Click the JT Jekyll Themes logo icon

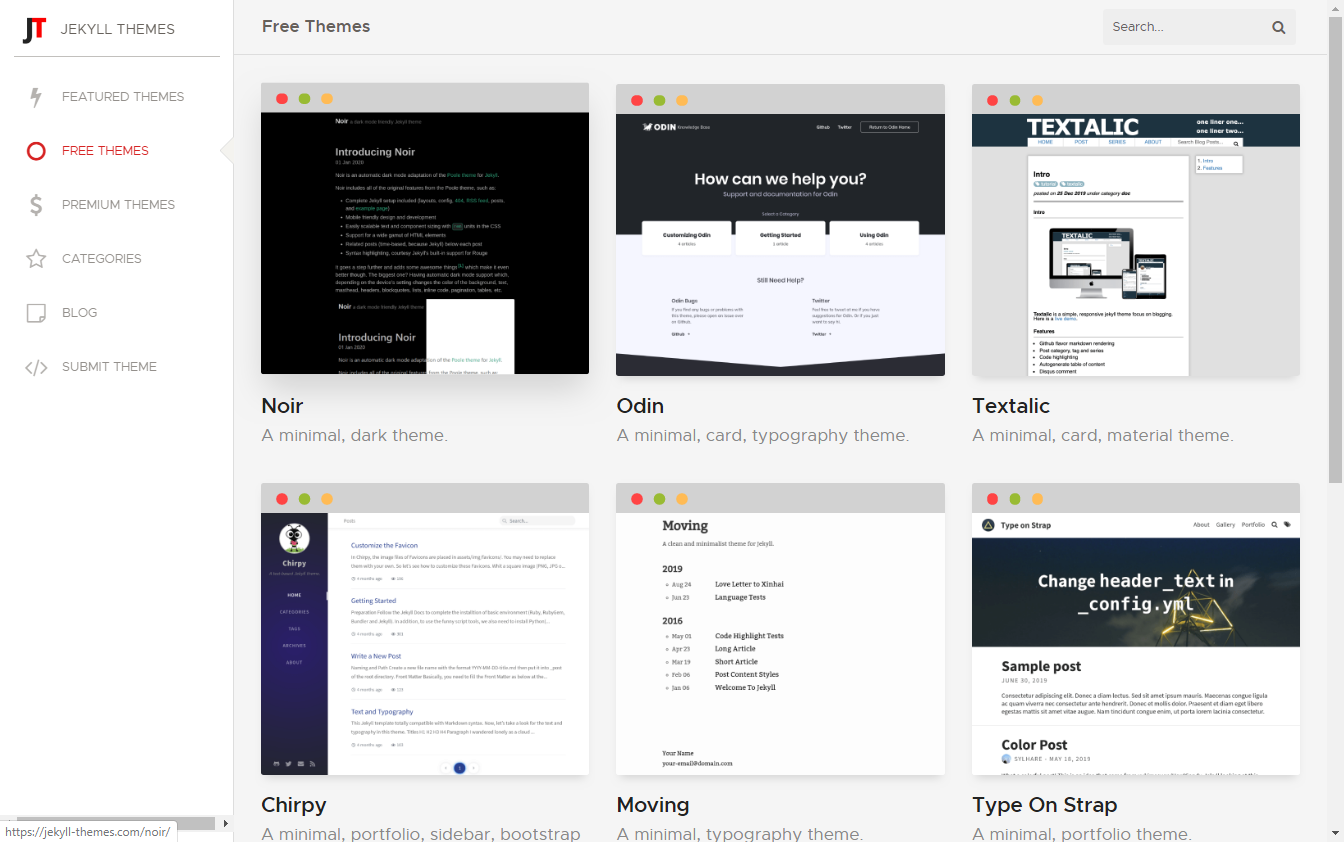(x=35, y=29)
